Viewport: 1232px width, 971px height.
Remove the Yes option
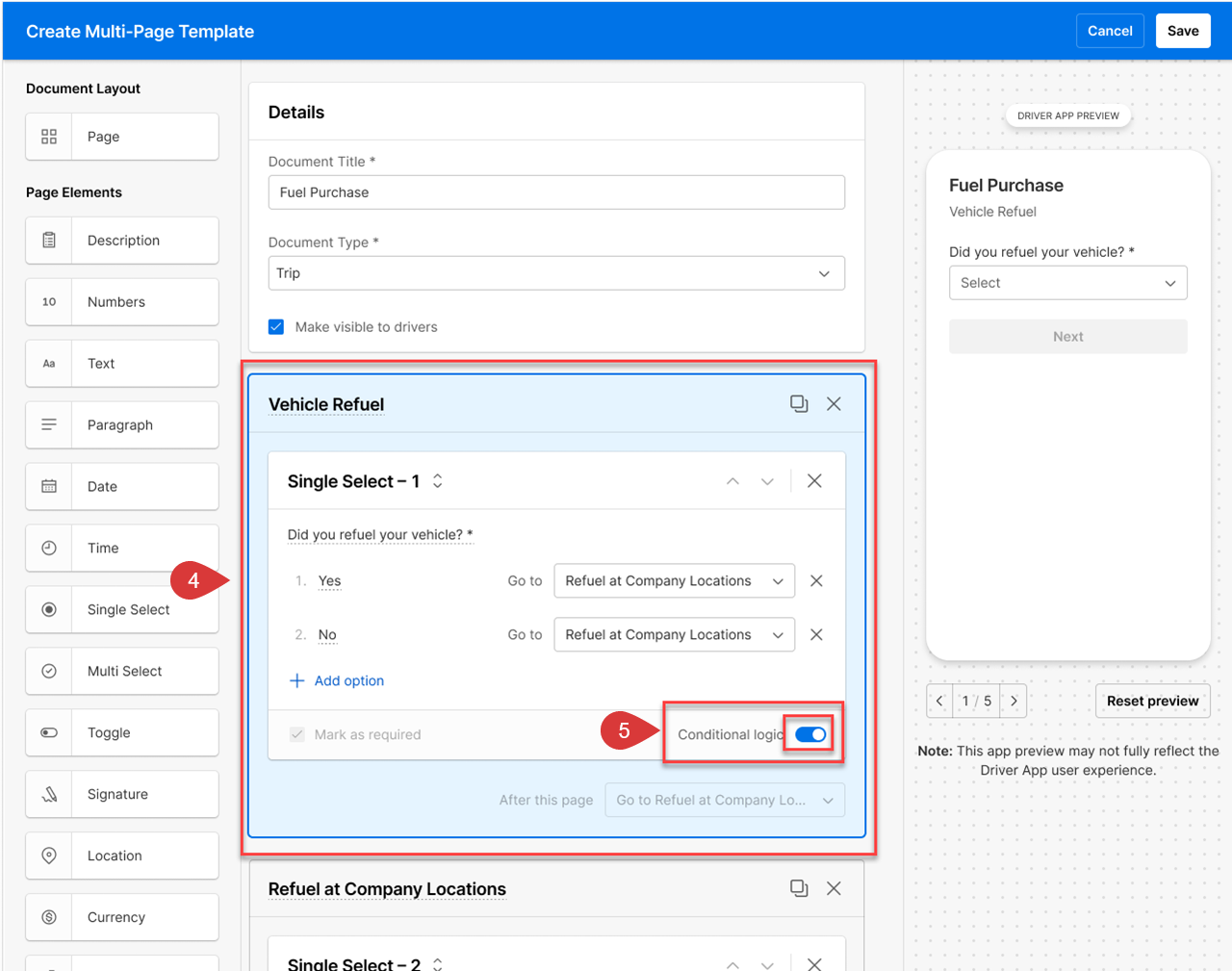pos(816,581)
